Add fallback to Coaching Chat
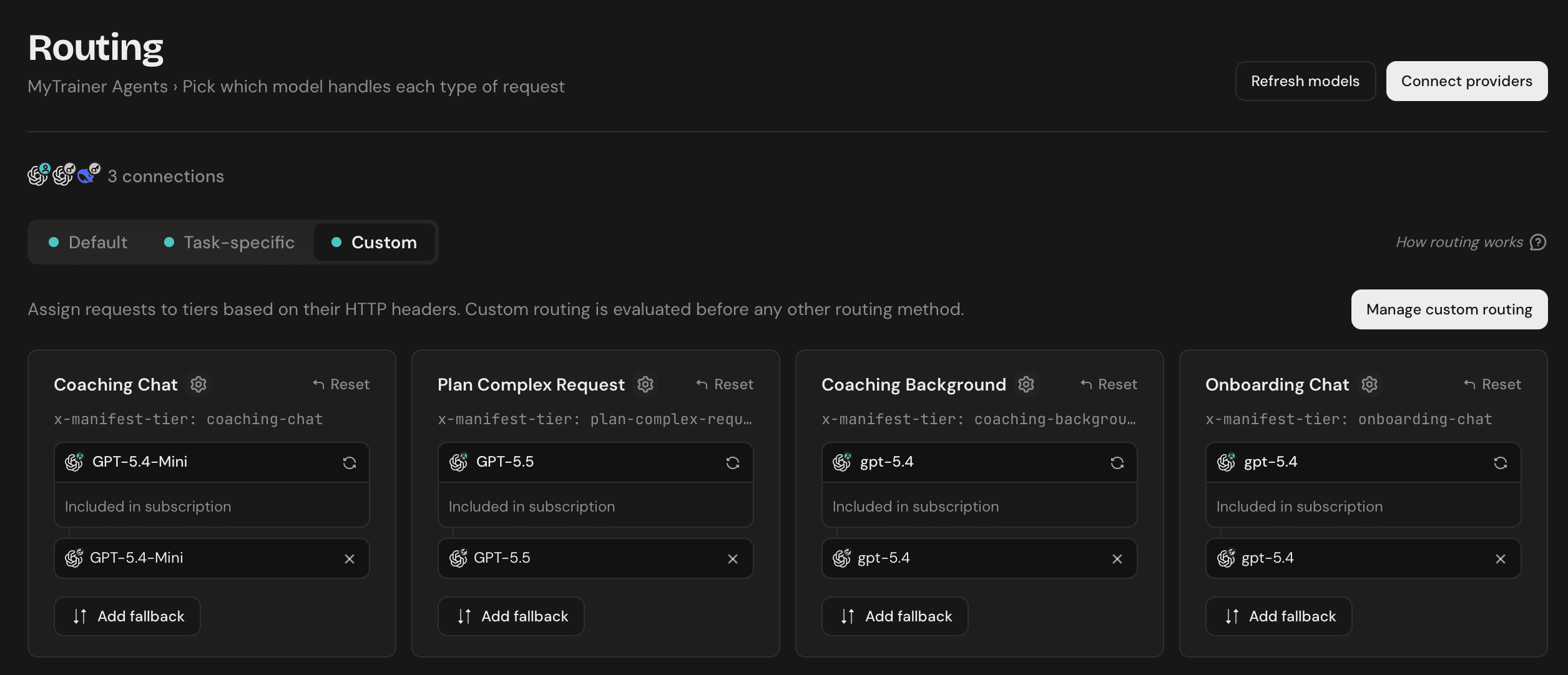The width and height of the screenshot is (1568, 675). coord(127,616)
